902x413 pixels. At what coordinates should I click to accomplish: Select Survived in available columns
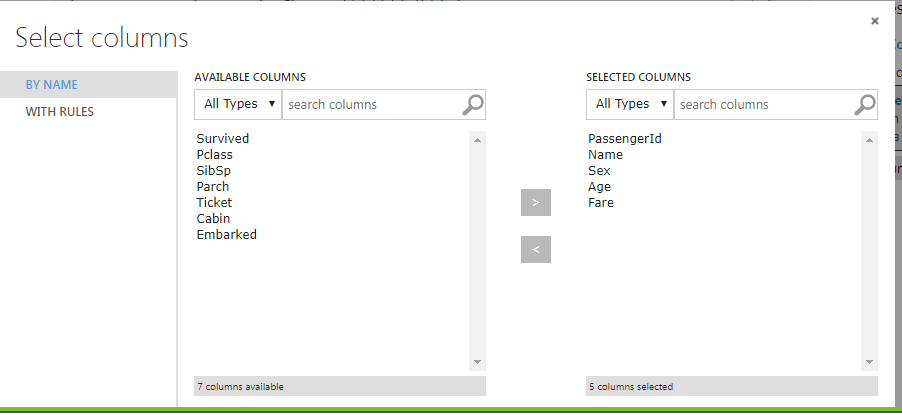(x=223, y=139)
